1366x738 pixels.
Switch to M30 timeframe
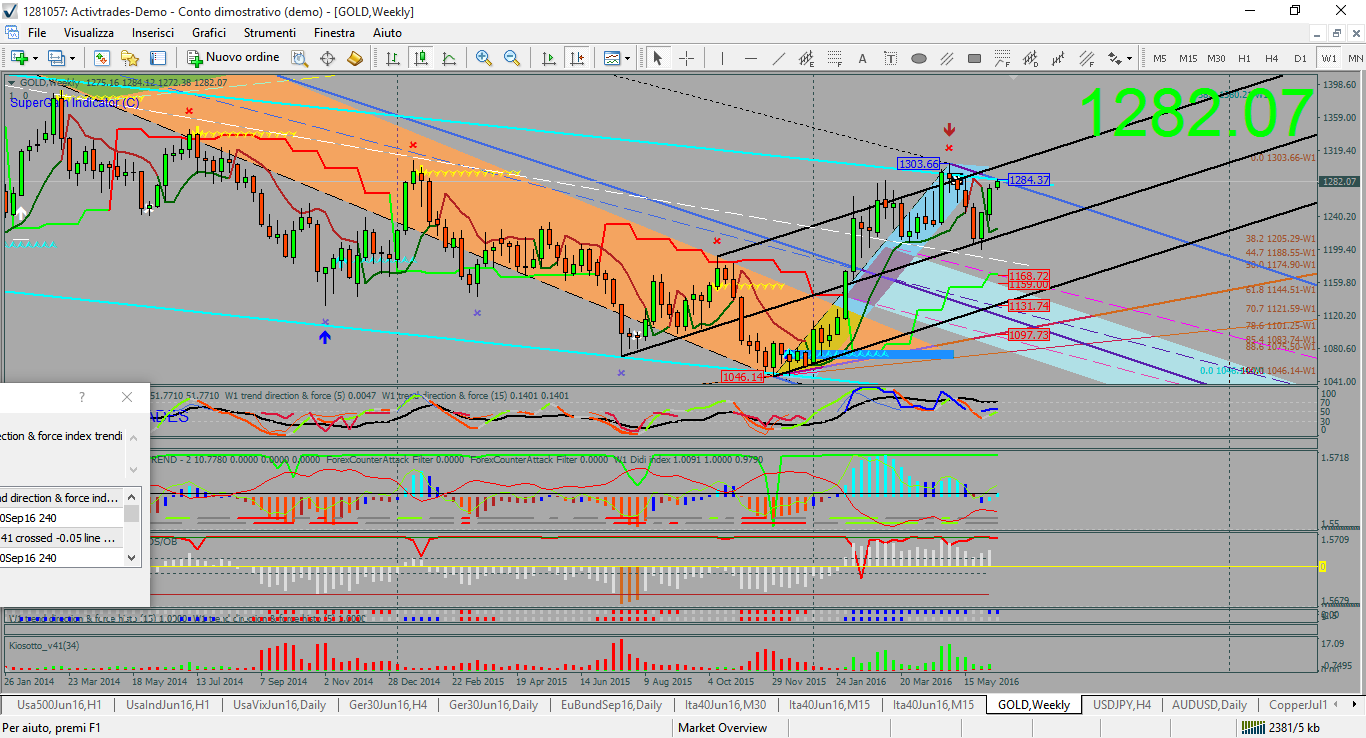[1216, 58]
